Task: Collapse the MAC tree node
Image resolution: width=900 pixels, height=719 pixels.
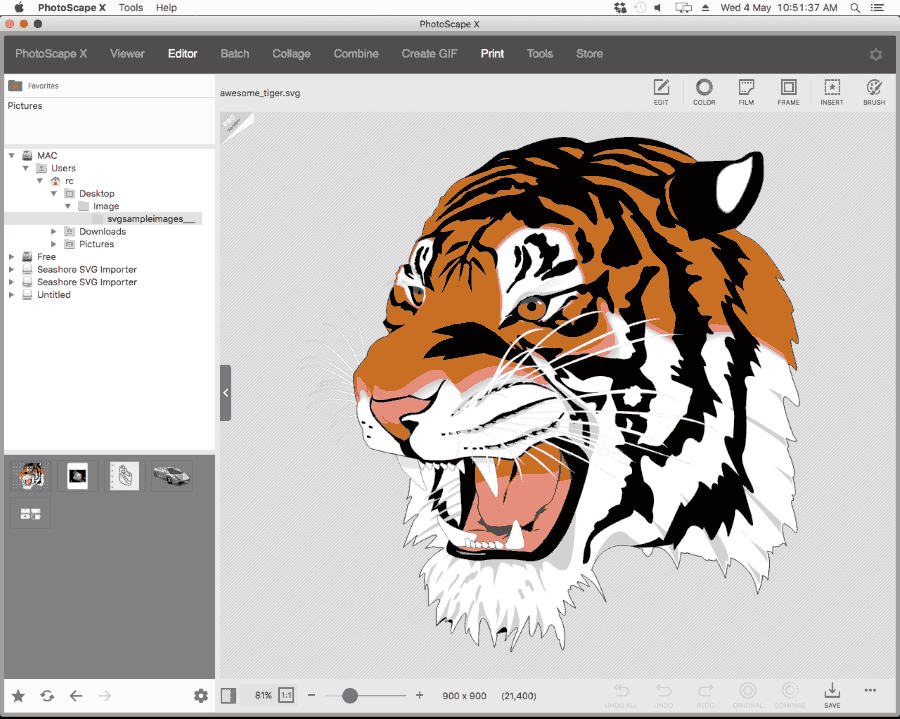Action: [x=11, y=156]
